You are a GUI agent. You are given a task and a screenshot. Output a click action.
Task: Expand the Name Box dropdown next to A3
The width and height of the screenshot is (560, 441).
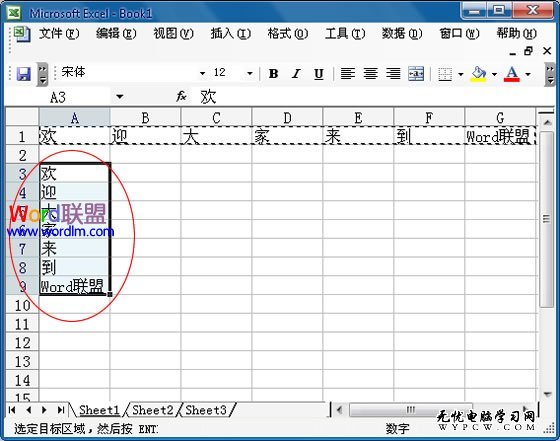click(x=120, y=96)
